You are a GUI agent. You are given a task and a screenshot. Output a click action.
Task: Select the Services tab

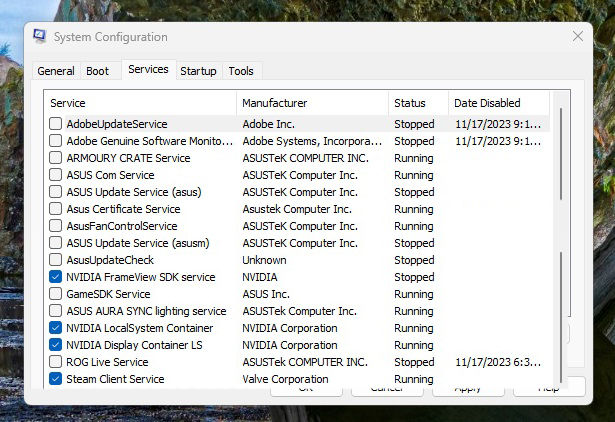point(148,69)
